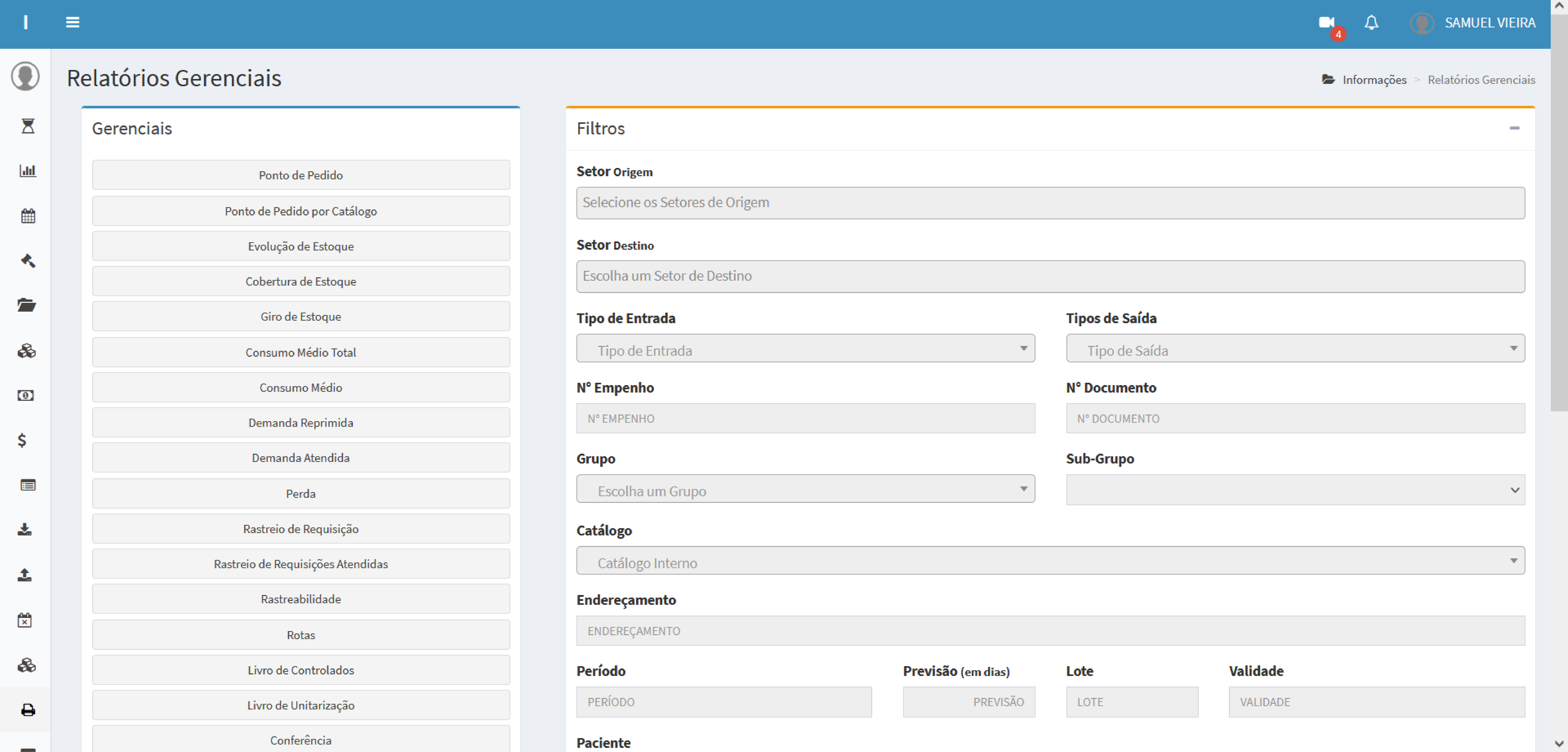Open the download tray sidebar icon
Viewport: 1568px width, 752px height.
click(24, 529)
